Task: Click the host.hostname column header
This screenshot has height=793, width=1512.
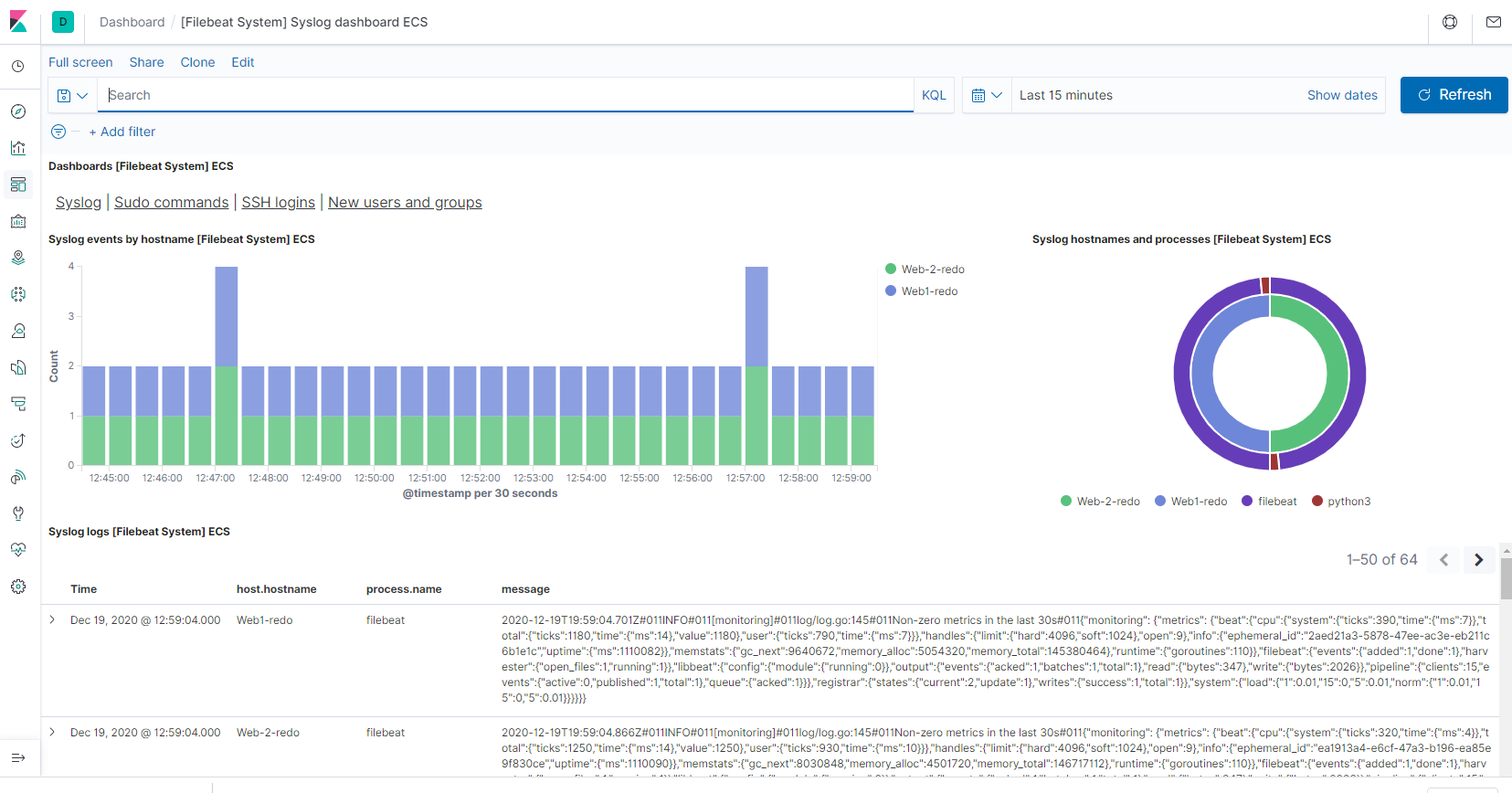Action: click(277, 589)
